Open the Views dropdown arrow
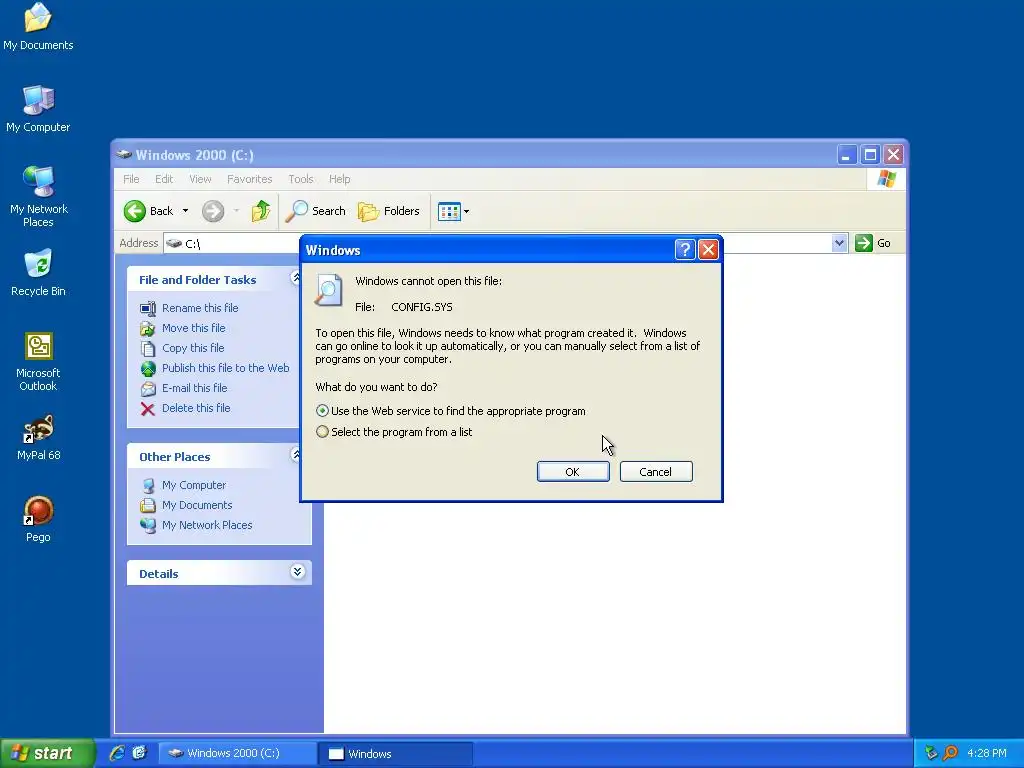 click(466, 212)
